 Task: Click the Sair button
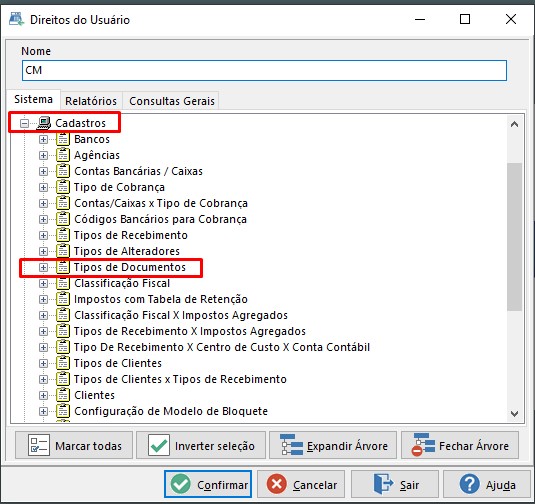click(x=395, y=484)
